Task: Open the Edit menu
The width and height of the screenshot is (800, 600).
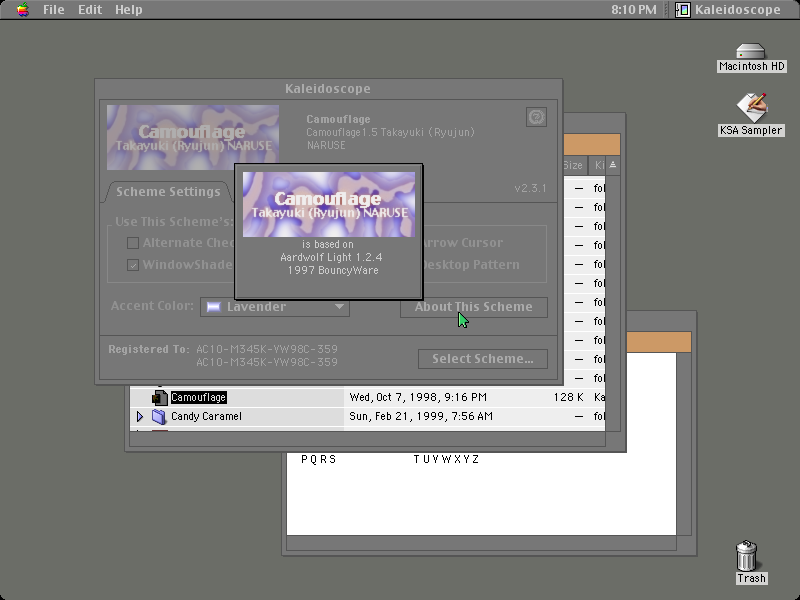Action: point(90,10)
